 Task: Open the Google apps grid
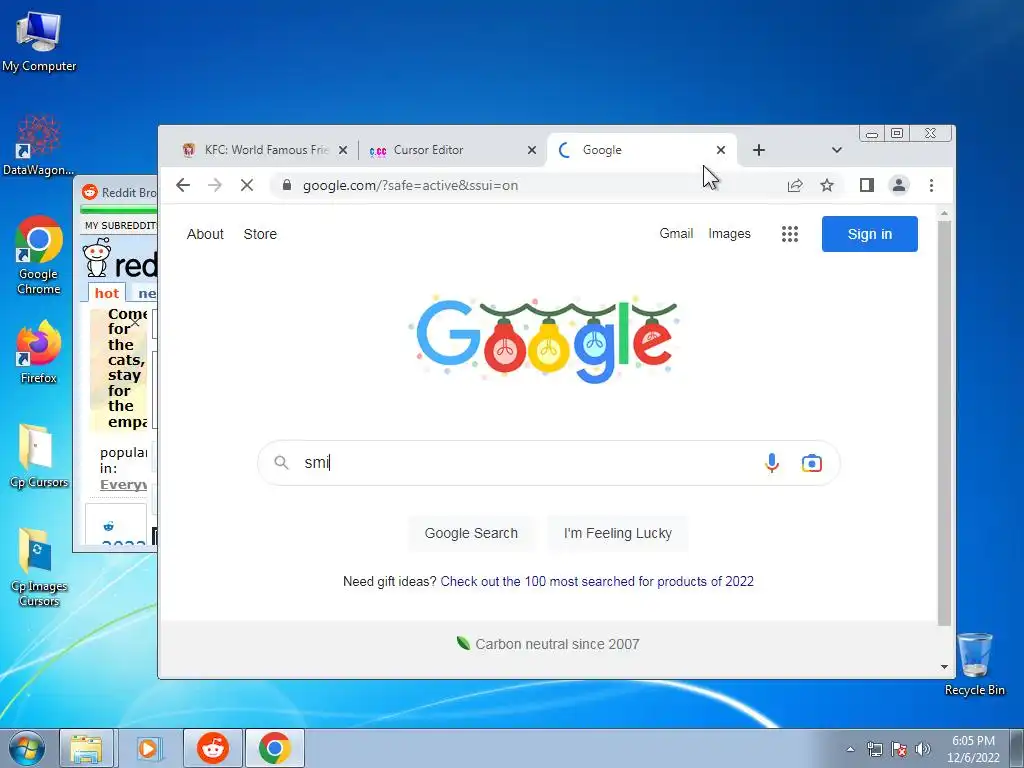point(790,234)
